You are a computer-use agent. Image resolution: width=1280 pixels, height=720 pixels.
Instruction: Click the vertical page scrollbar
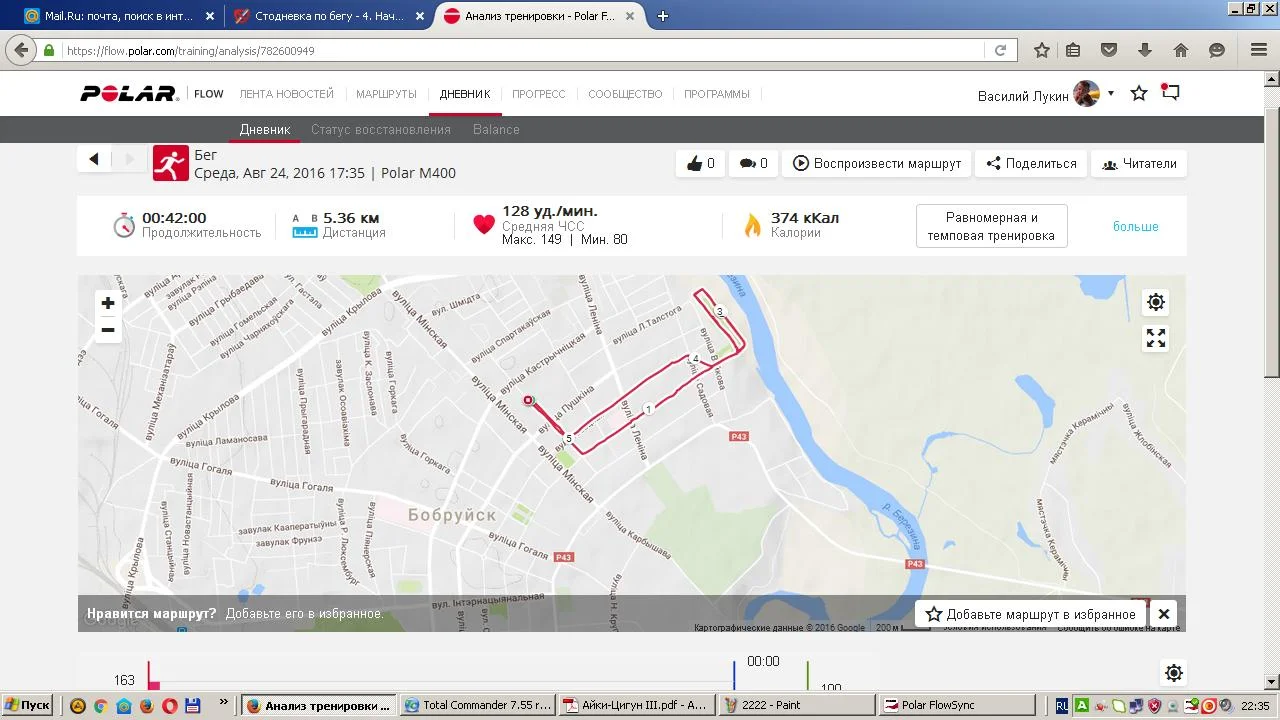[1271, 380]
